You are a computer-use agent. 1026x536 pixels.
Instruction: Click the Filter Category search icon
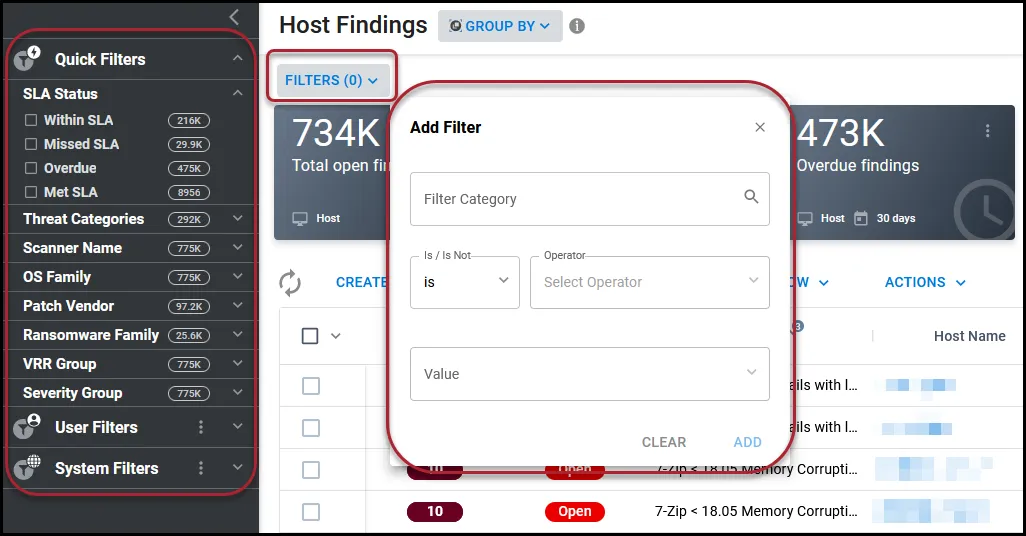pos(751,196)
